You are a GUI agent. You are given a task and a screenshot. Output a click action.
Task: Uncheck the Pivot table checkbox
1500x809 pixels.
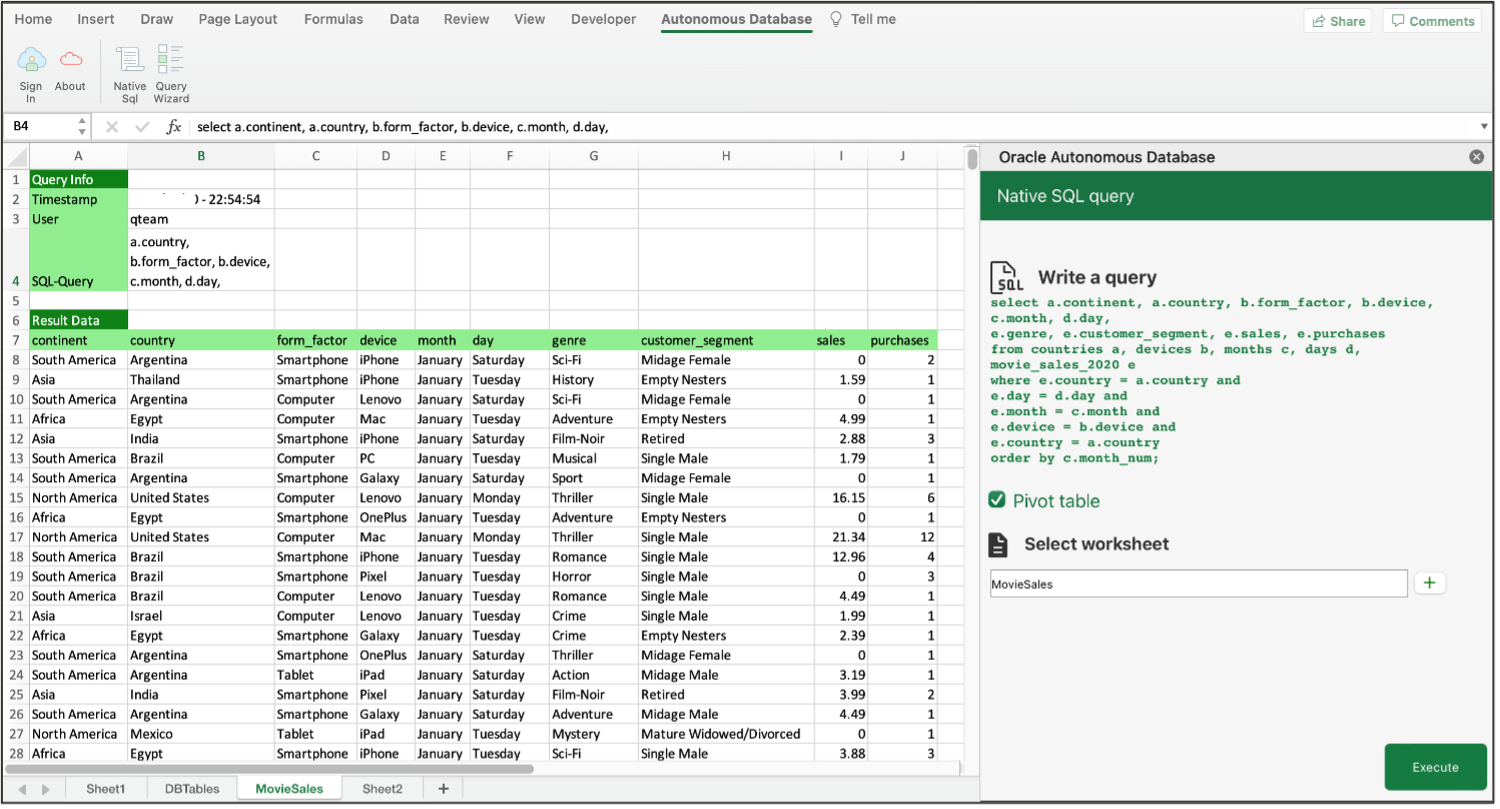(x=997, y=502)
